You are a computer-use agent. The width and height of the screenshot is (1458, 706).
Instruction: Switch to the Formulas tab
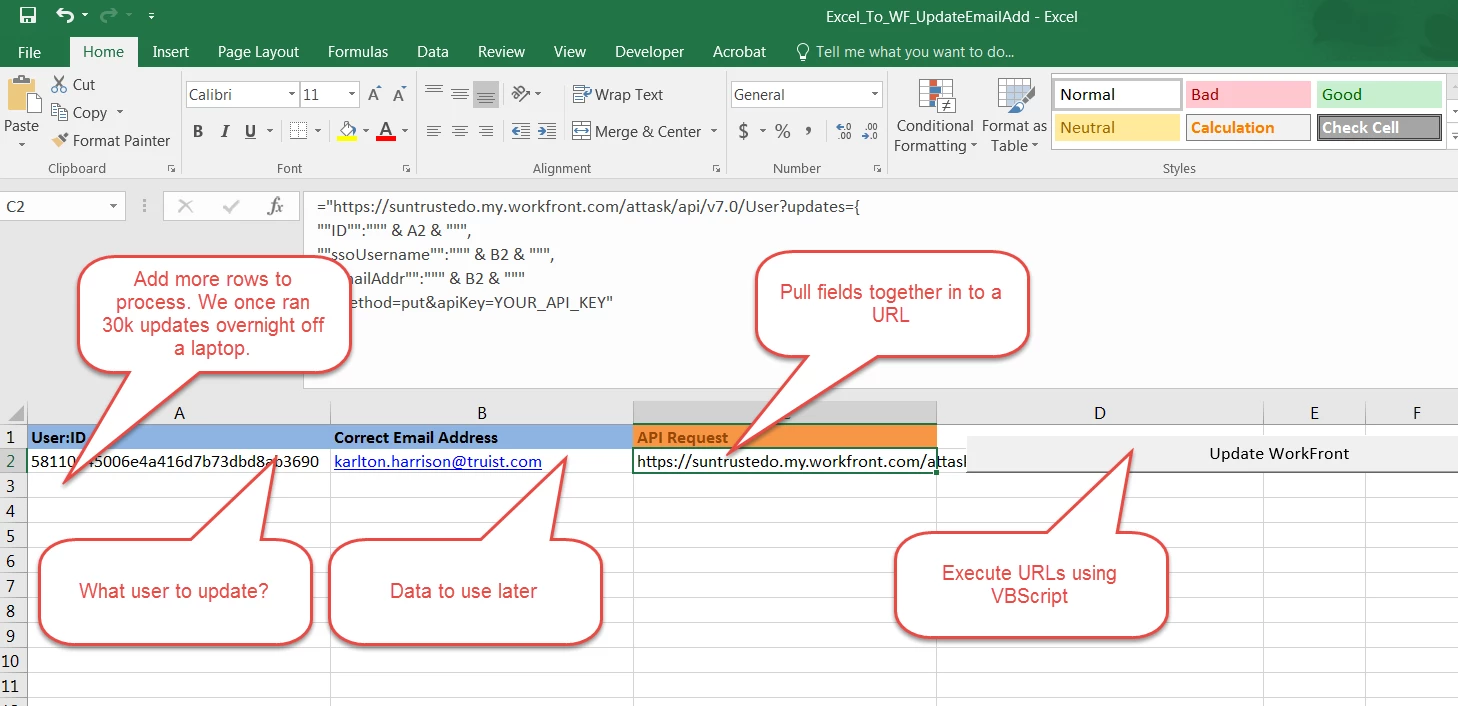pyautogui.click(x=358, y=52)
